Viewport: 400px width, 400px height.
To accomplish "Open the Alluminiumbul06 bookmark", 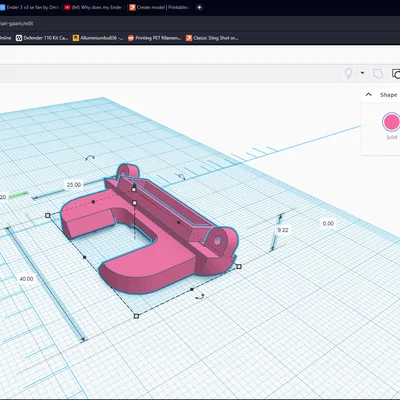I will pyautogui.click(x=98, y=38).
